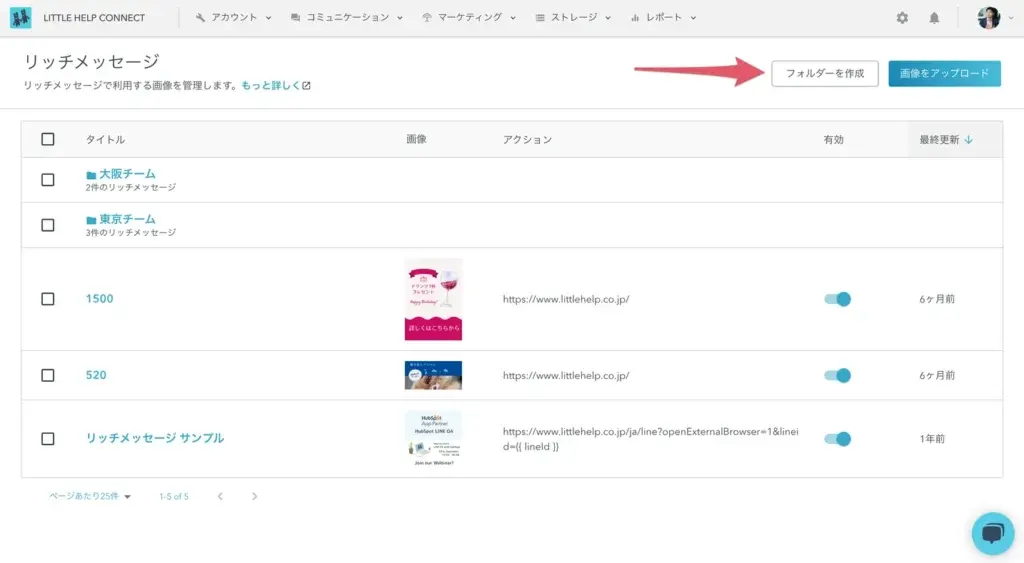Go to previous page arrow

(x=220, y=496)
